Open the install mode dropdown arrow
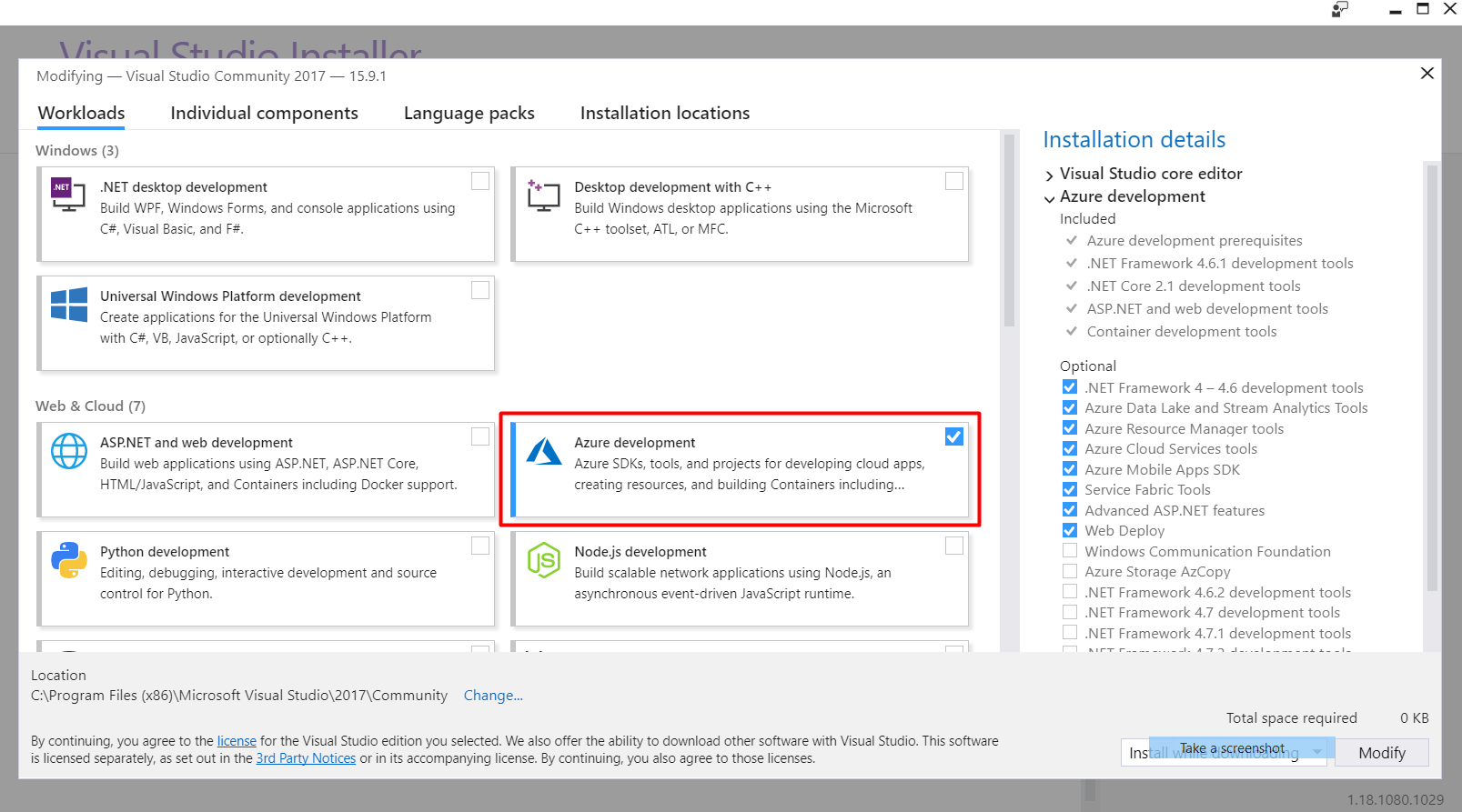 click(1316, 752)
